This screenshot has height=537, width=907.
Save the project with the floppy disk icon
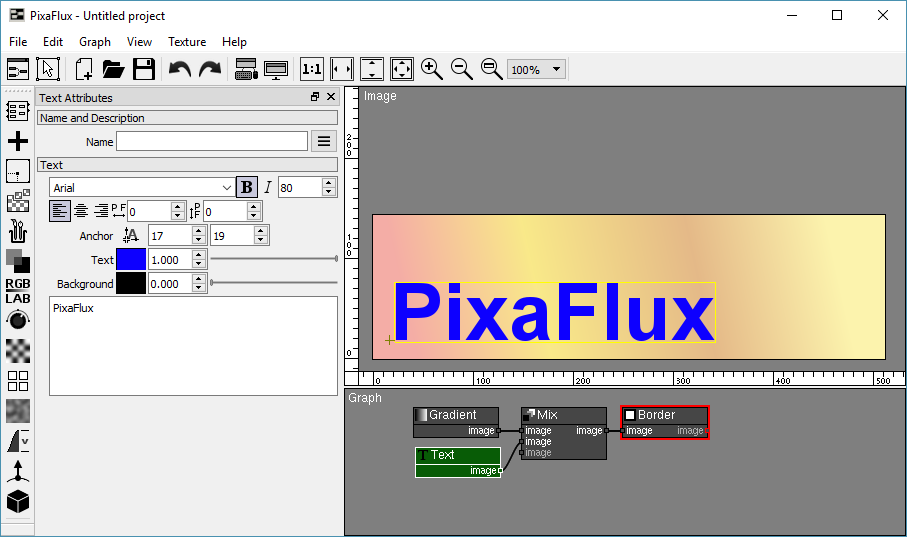click(143, 69)
